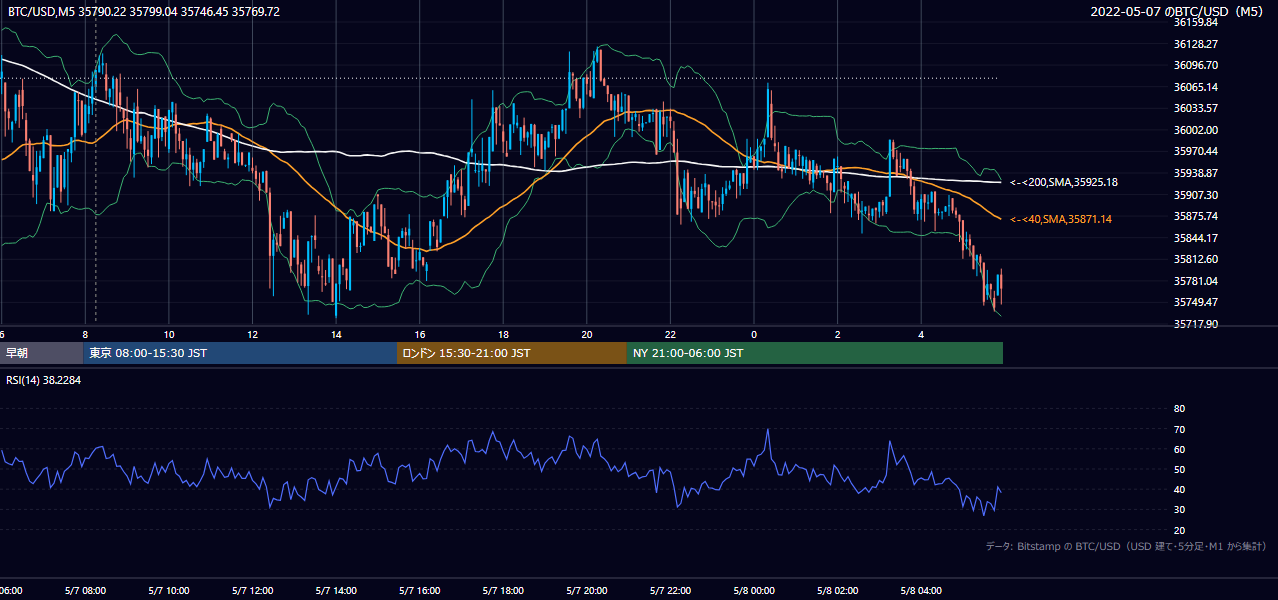Click the 5/7 22:00 date axis label

670,591
